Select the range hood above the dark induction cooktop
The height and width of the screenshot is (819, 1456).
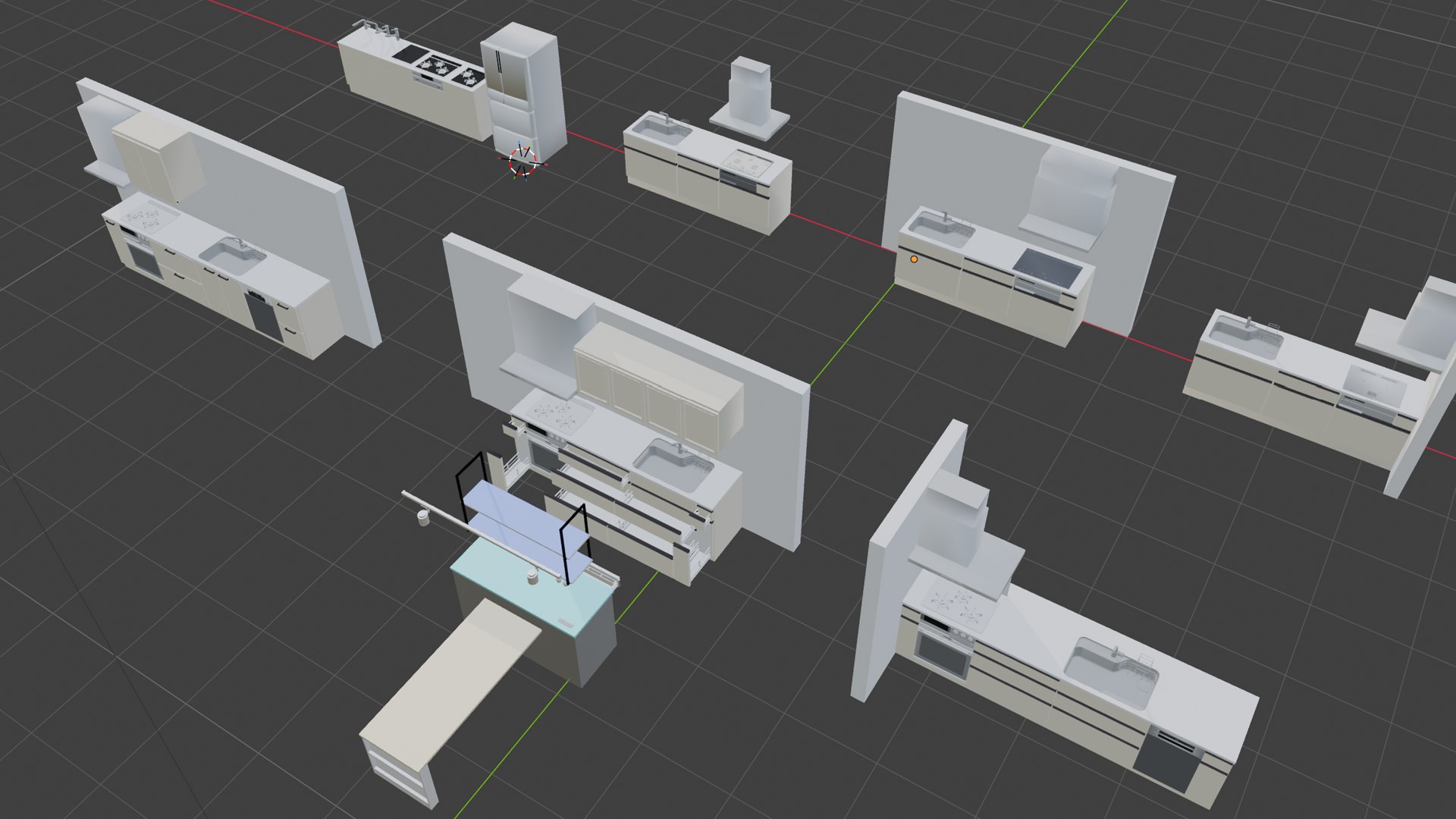[x=1071, y=199]
